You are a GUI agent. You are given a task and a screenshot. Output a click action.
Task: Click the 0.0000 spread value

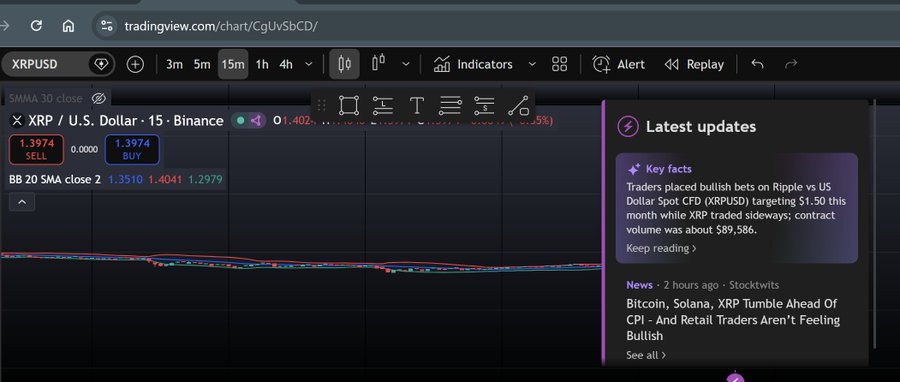pos(84,149)
